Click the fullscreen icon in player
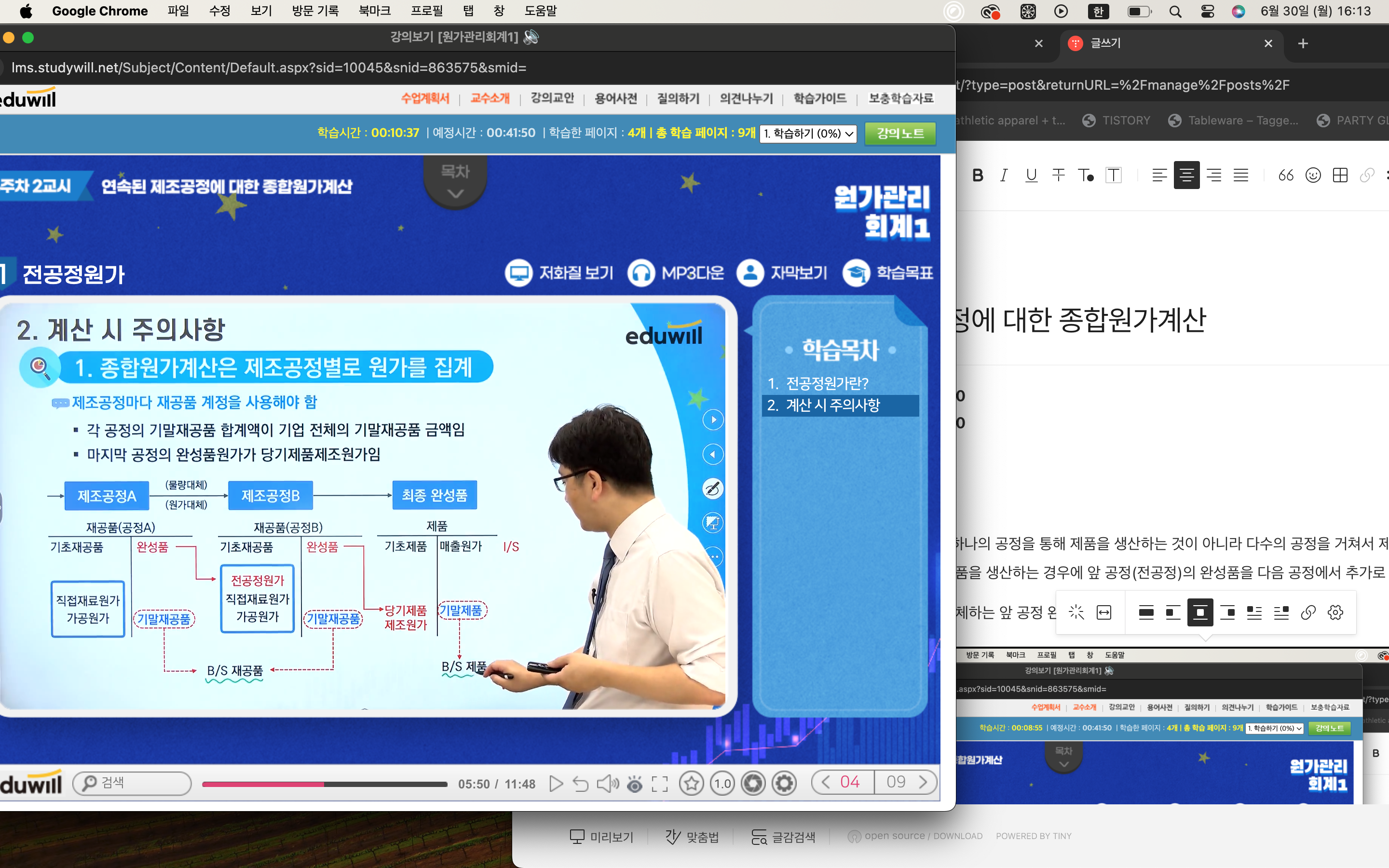This screenshot has width=1389, height=868. 659,784
